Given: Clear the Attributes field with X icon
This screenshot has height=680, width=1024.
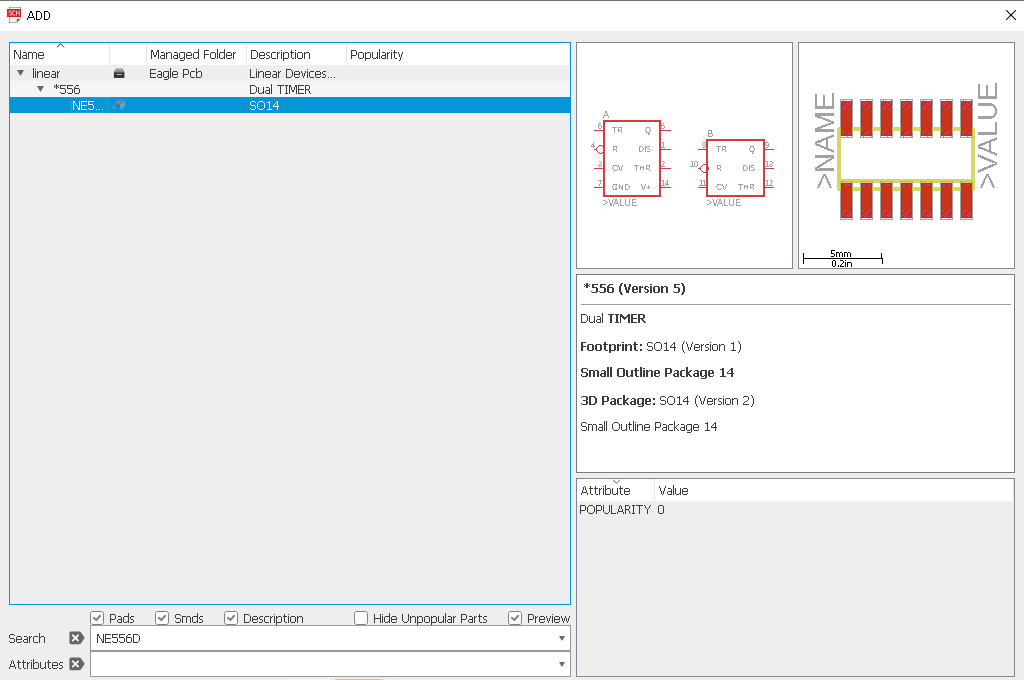Looking at the screenshot, I should click(x=76, y=664).
